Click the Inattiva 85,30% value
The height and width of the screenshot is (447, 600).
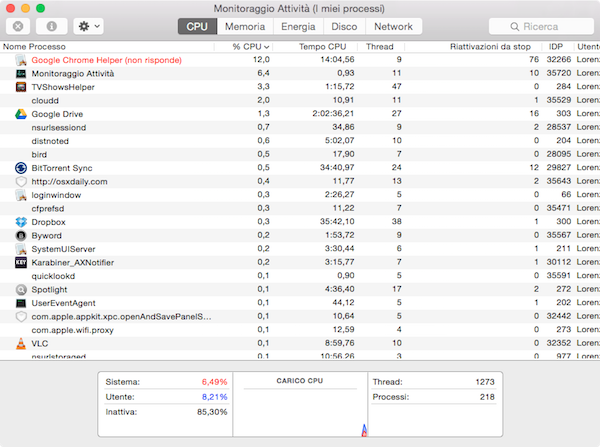[212, 412]
